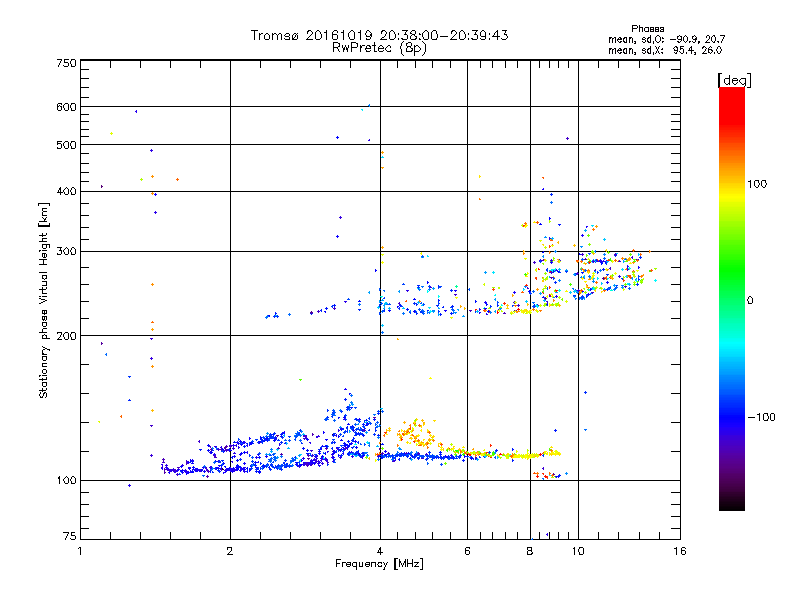Click the 'Stationary phase Virtual Height [km]' axis label
Screen dimensions: 800x600
[43, 301]
